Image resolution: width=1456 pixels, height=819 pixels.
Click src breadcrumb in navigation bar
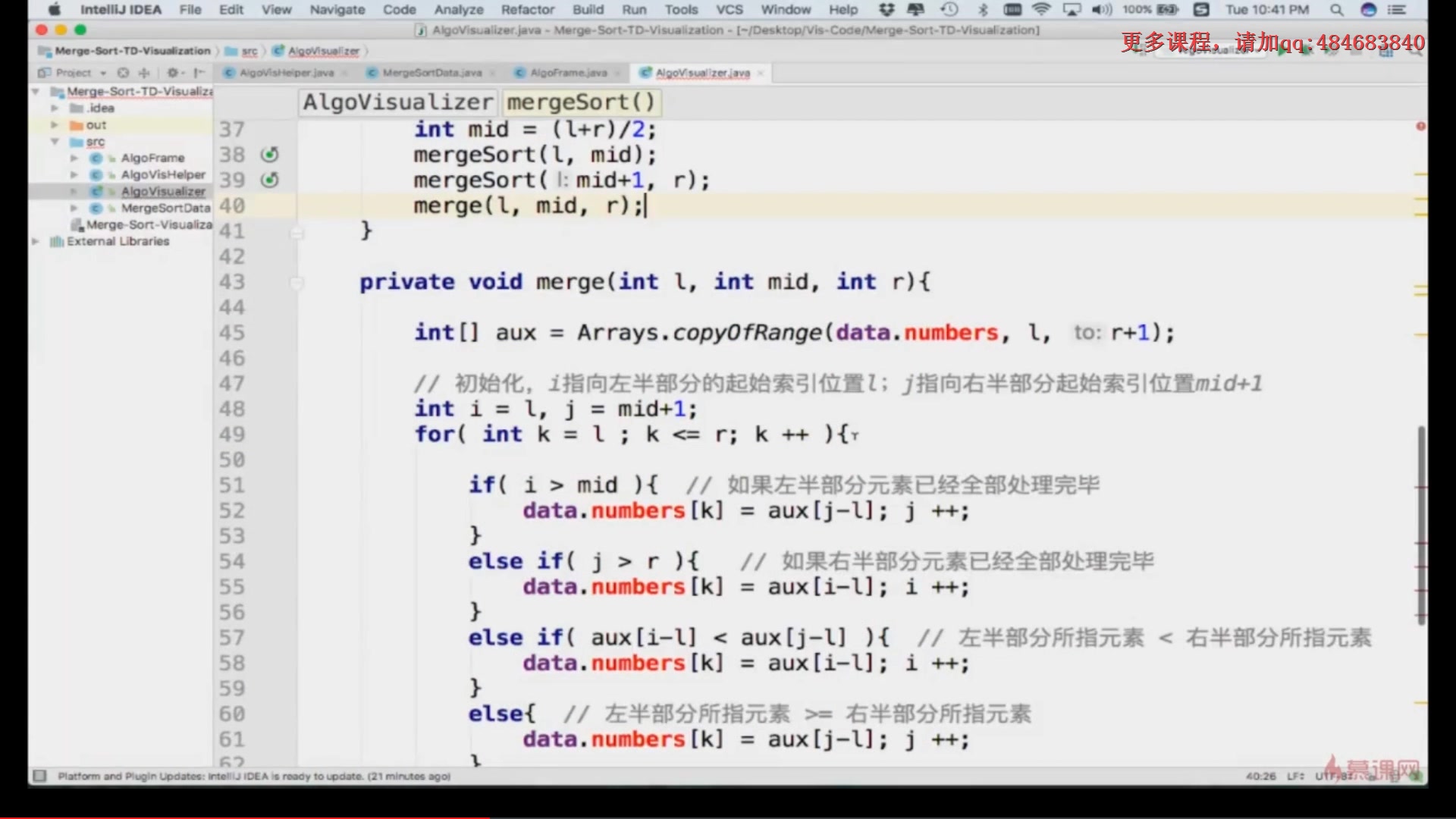(x=249, y=51)
